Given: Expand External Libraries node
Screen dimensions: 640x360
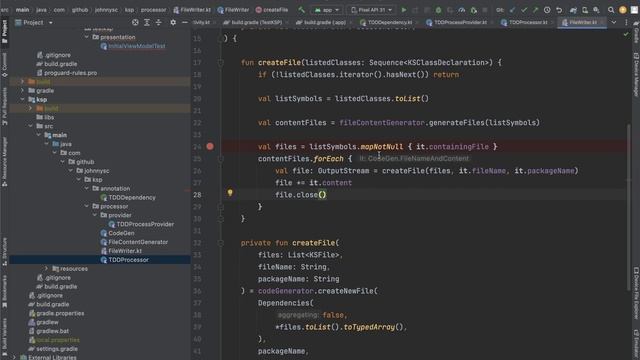Looking at the screenshot, I should [14, 358].
